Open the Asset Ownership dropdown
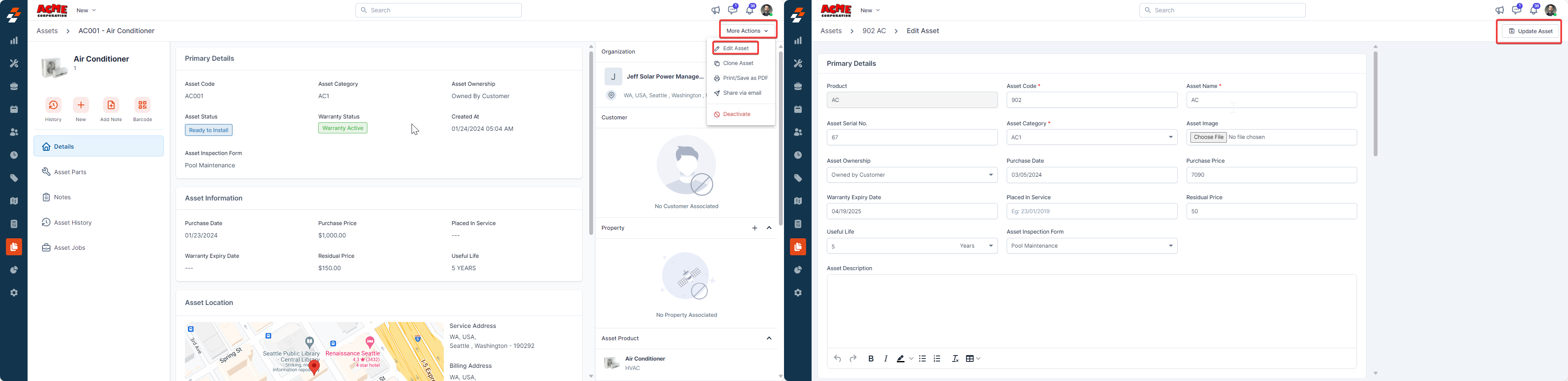This screenshot has height=381, width=1568. (912, 175)
